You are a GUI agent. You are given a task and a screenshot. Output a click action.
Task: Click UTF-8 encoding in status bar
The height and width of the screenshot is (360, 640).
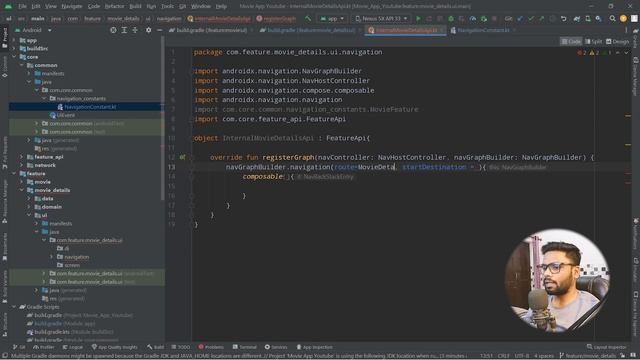pos(522,356)
